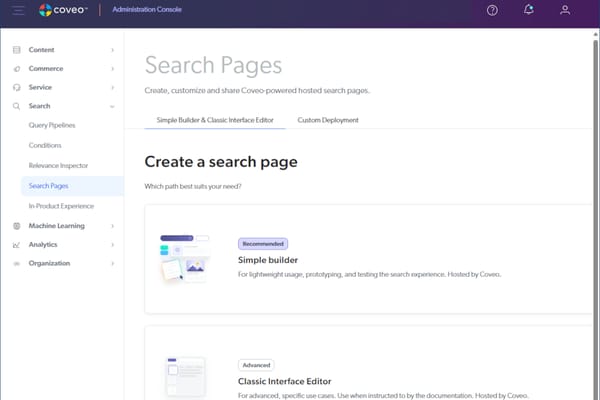Click the Organization menu label
The width and height of the screenshot is (600, 400).
(49, 263)
